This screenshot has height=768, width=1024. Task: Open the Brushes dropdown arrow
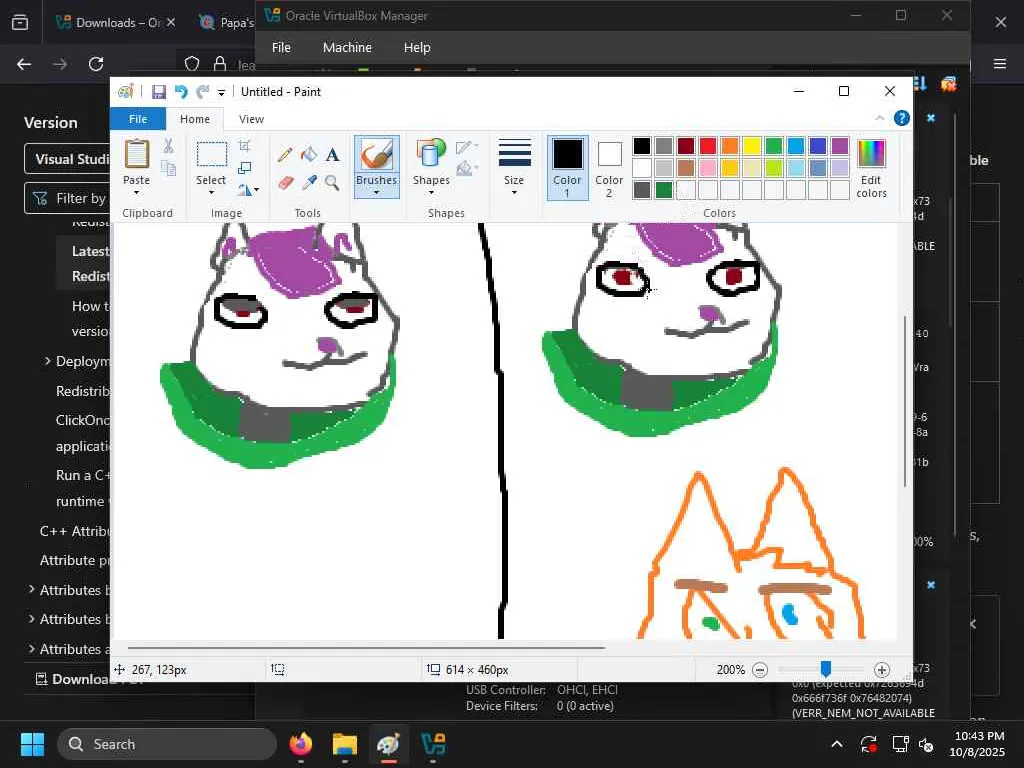376,193
